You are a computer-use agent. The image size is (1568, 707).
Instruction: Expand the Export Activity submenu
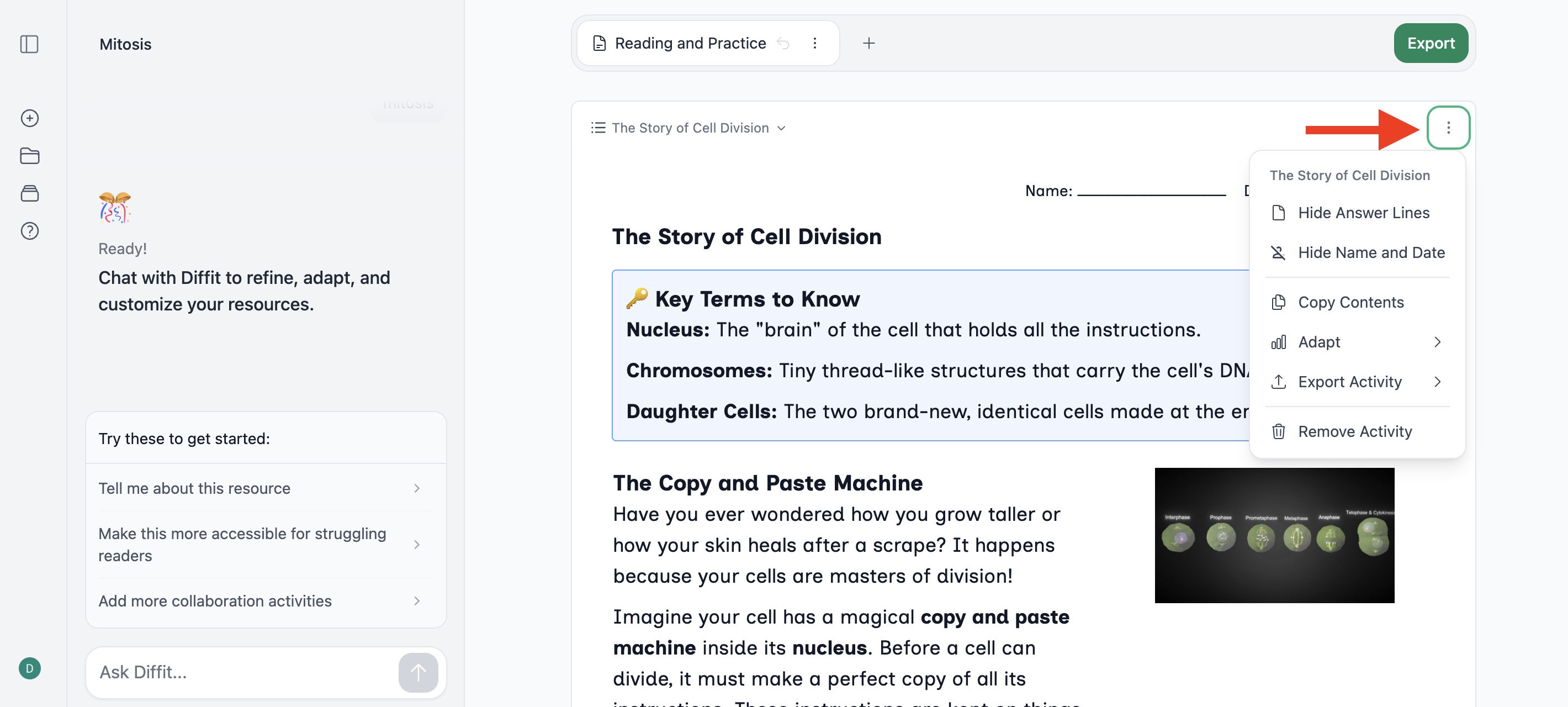point(1357,381)
